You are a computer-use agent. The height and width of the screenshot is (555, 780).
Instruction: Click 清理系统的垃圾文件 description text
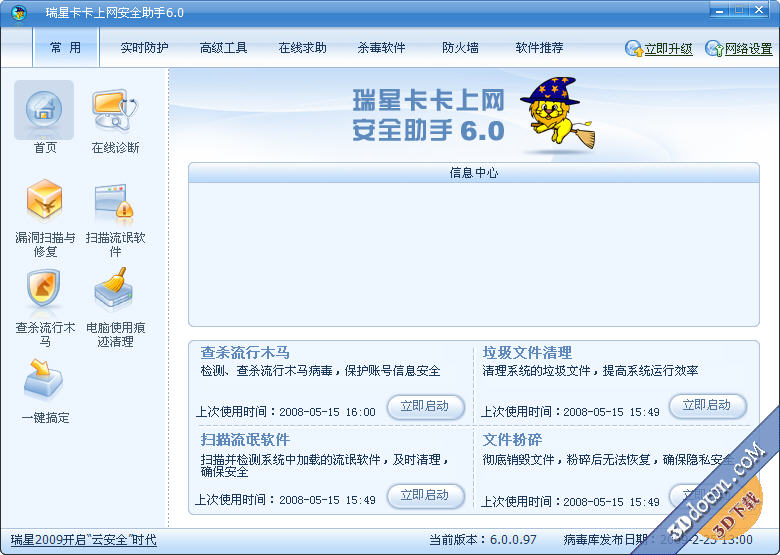(x=590, y=371)
